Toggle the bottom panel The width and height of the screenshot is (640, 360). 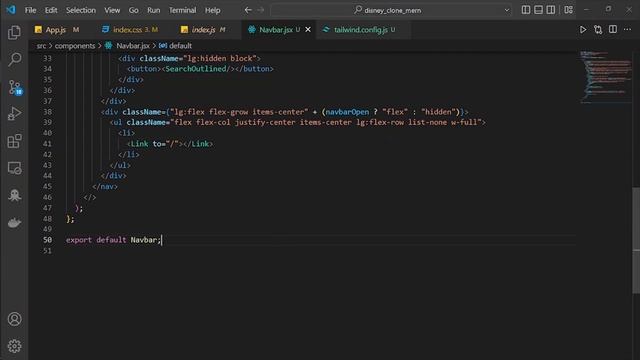(x=538, y=10)
